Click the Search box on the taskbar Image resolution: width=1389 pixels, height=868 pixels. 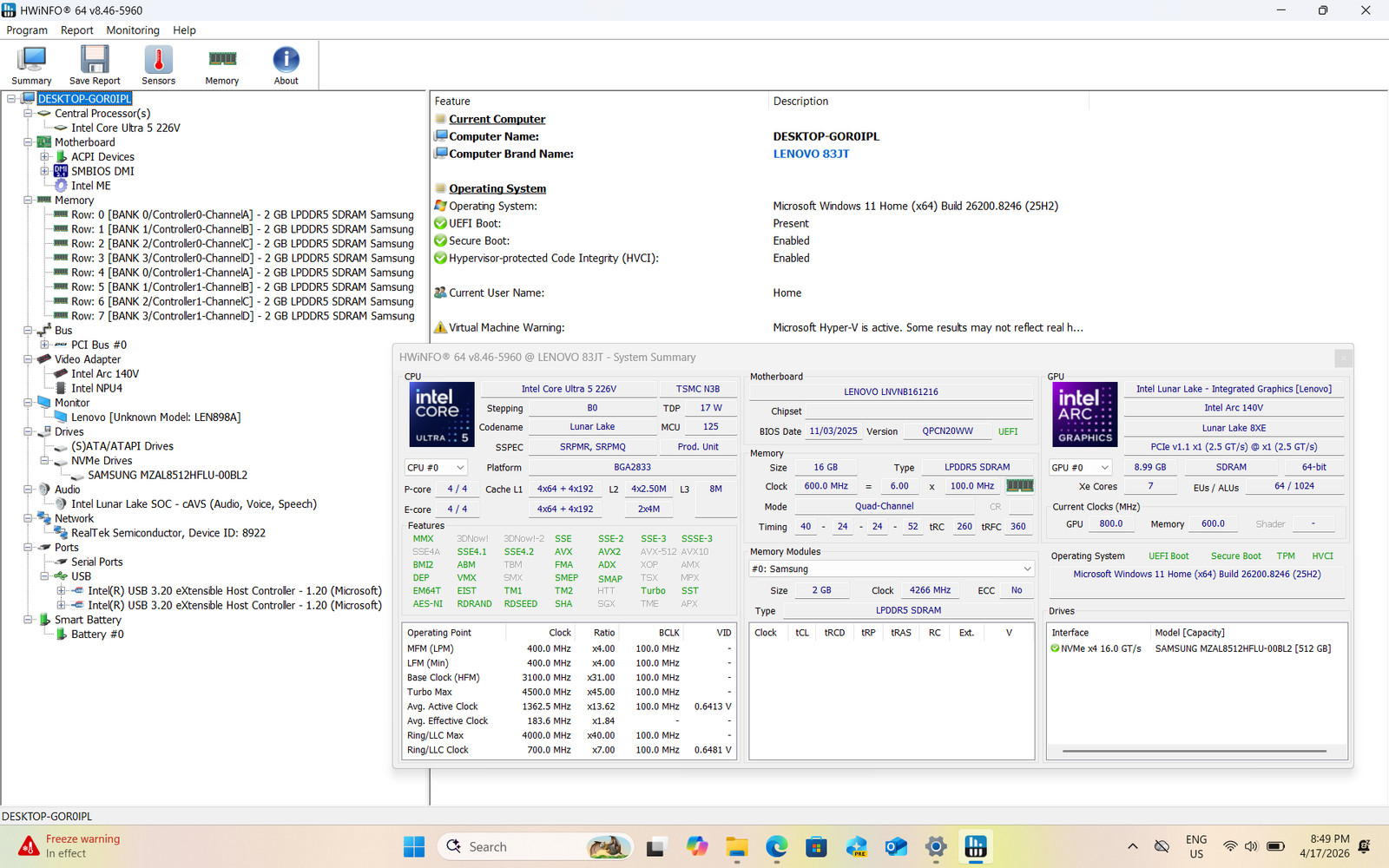(x=535, y=846)
